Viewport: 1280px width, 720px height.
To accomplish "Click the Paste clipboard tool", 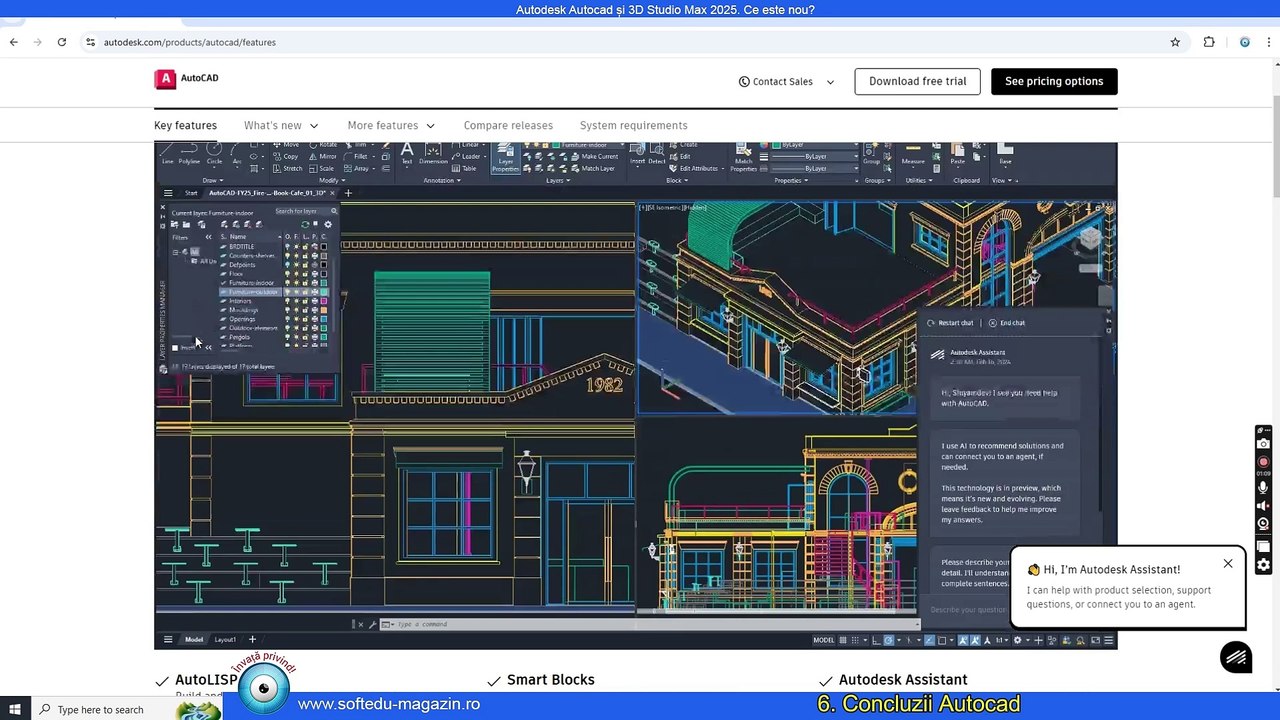I will click(x=957, y=153).
